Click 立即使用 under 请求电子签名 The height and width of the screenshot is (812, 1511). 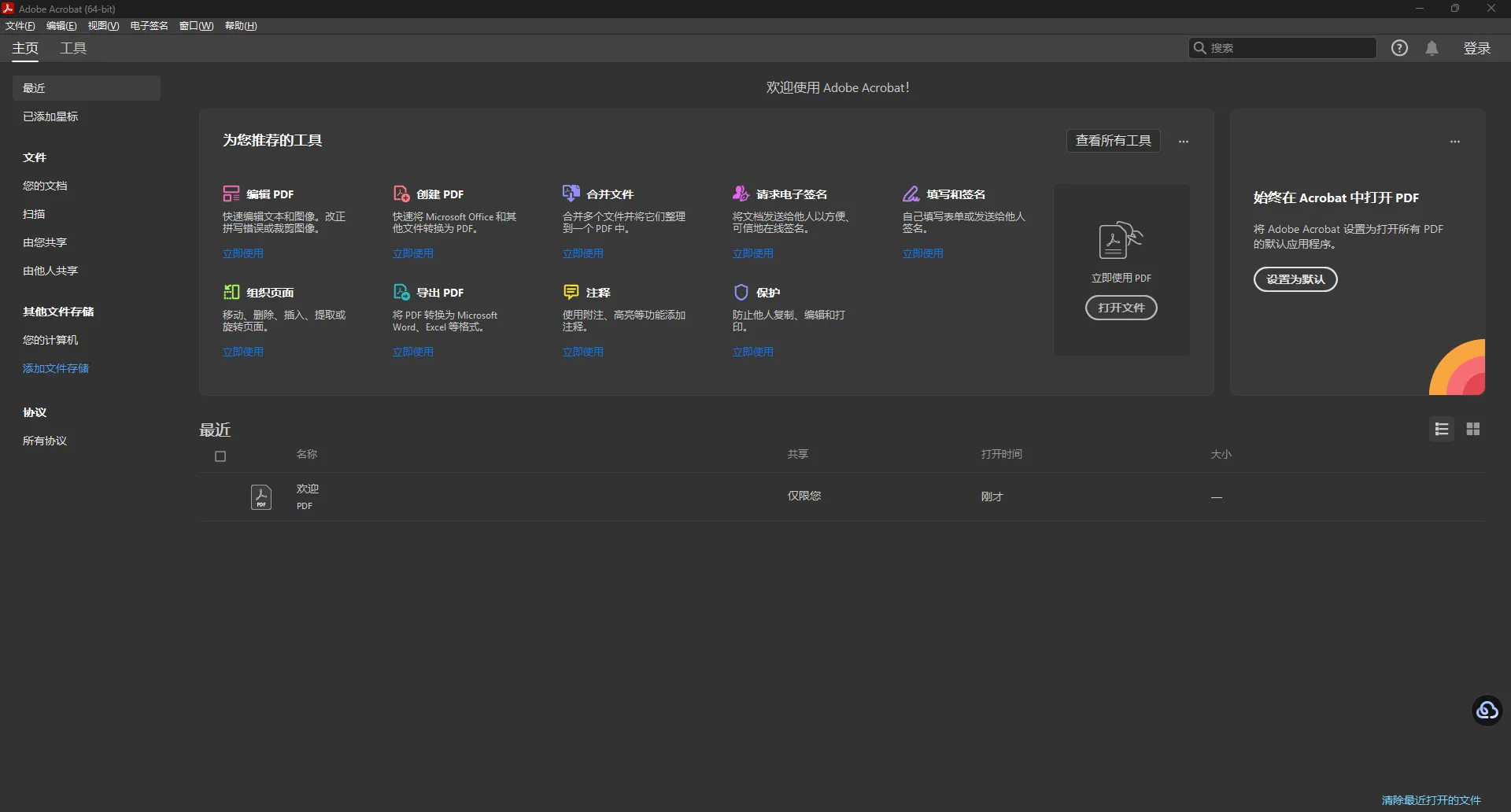[753, 253]
